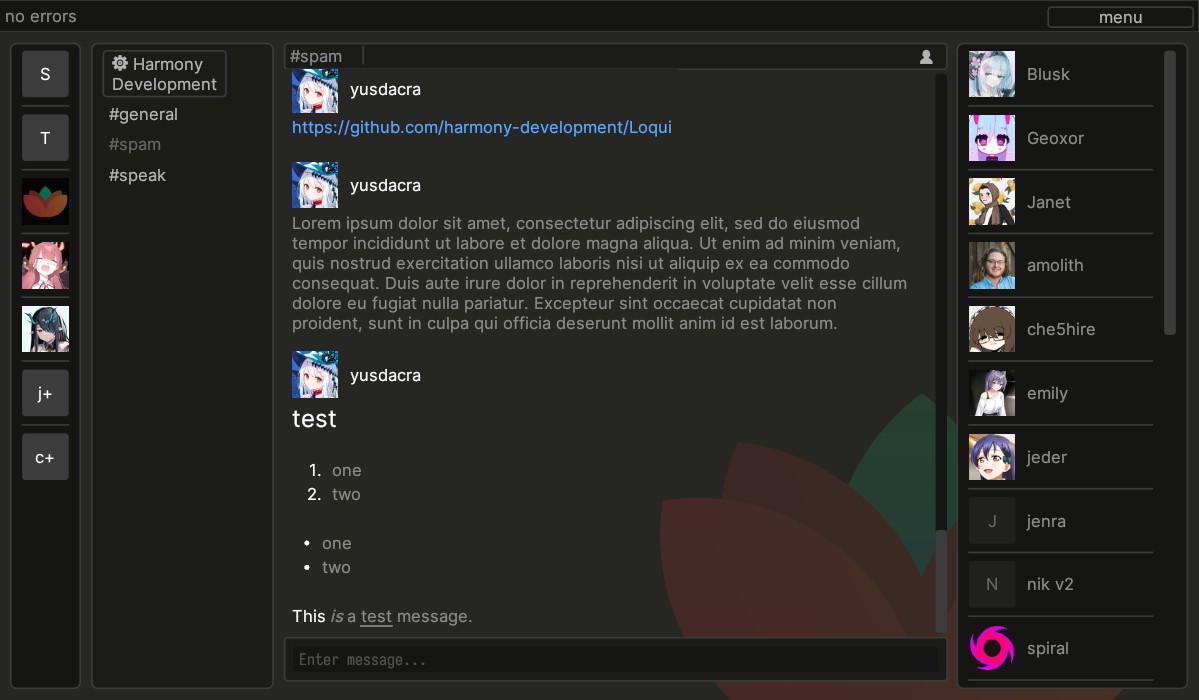Viewport: 1199px width, 700px height.
Task: Click Geoxor's avatar in member list
Action: click(x=992, y=138)
